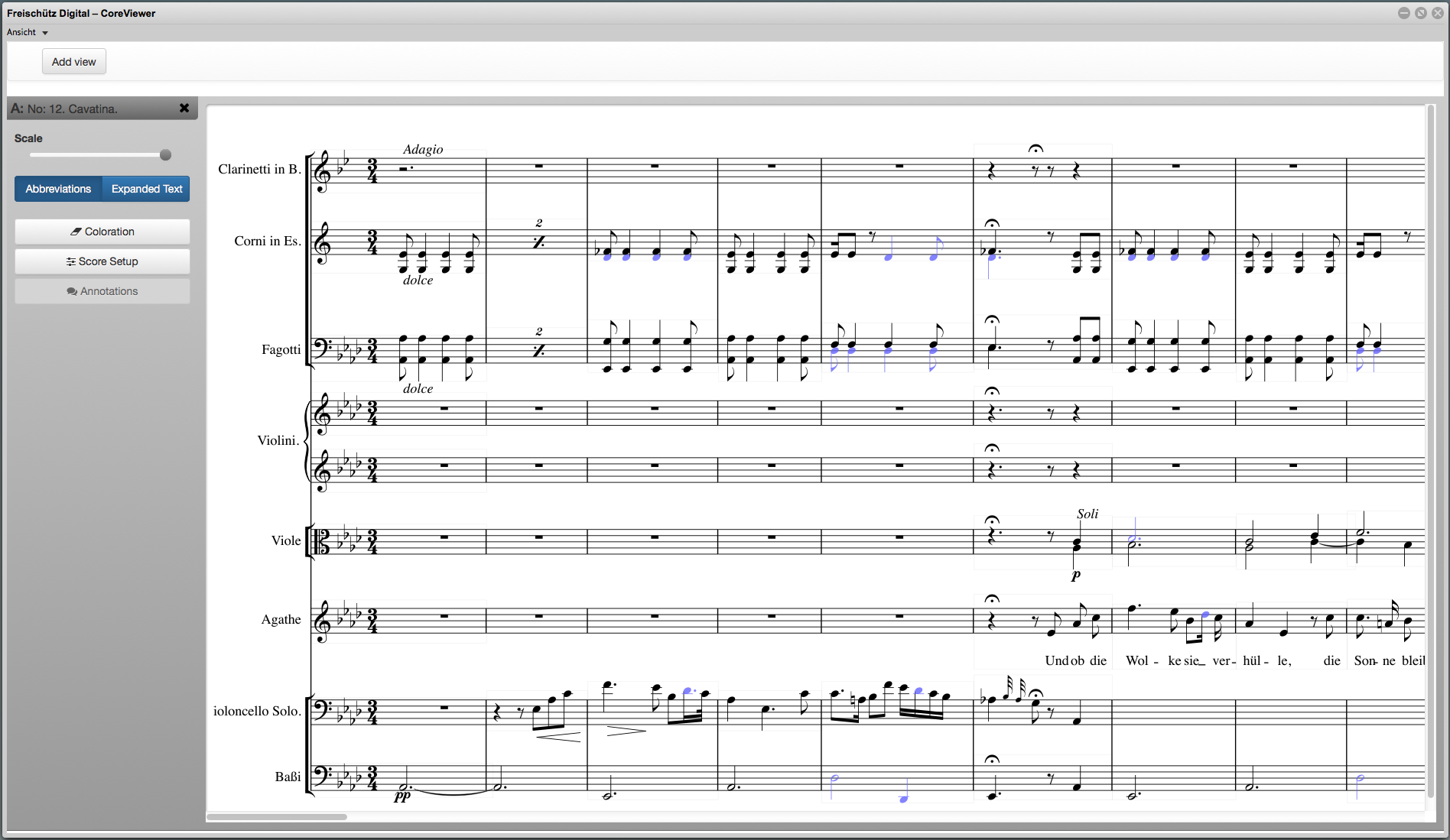Open the Score Setup options

pos(102,261)
